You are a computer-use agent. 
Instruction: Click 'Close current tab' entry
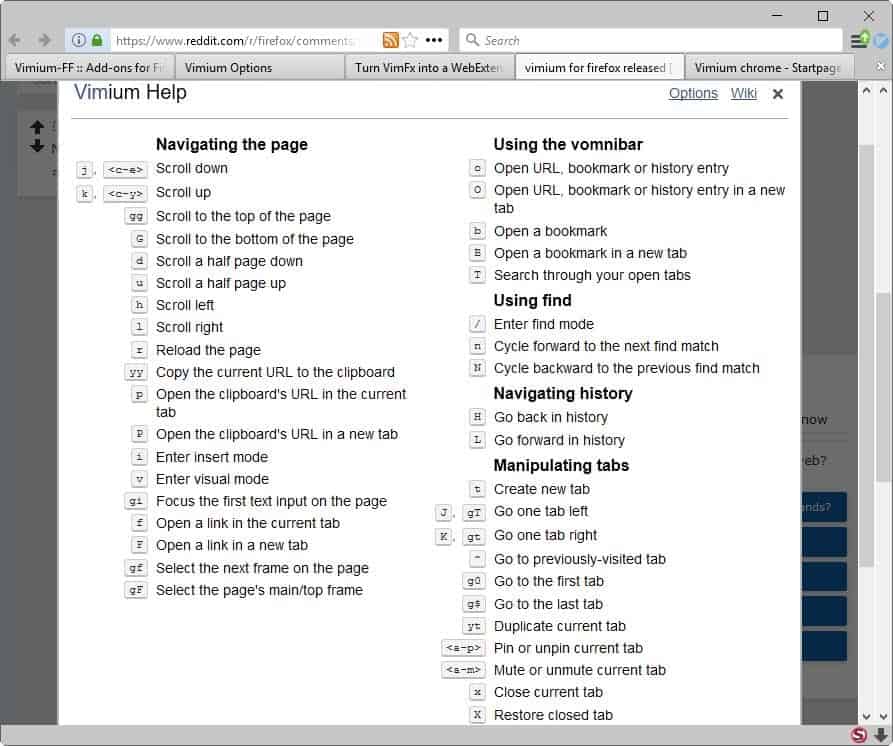pos(548,692)
